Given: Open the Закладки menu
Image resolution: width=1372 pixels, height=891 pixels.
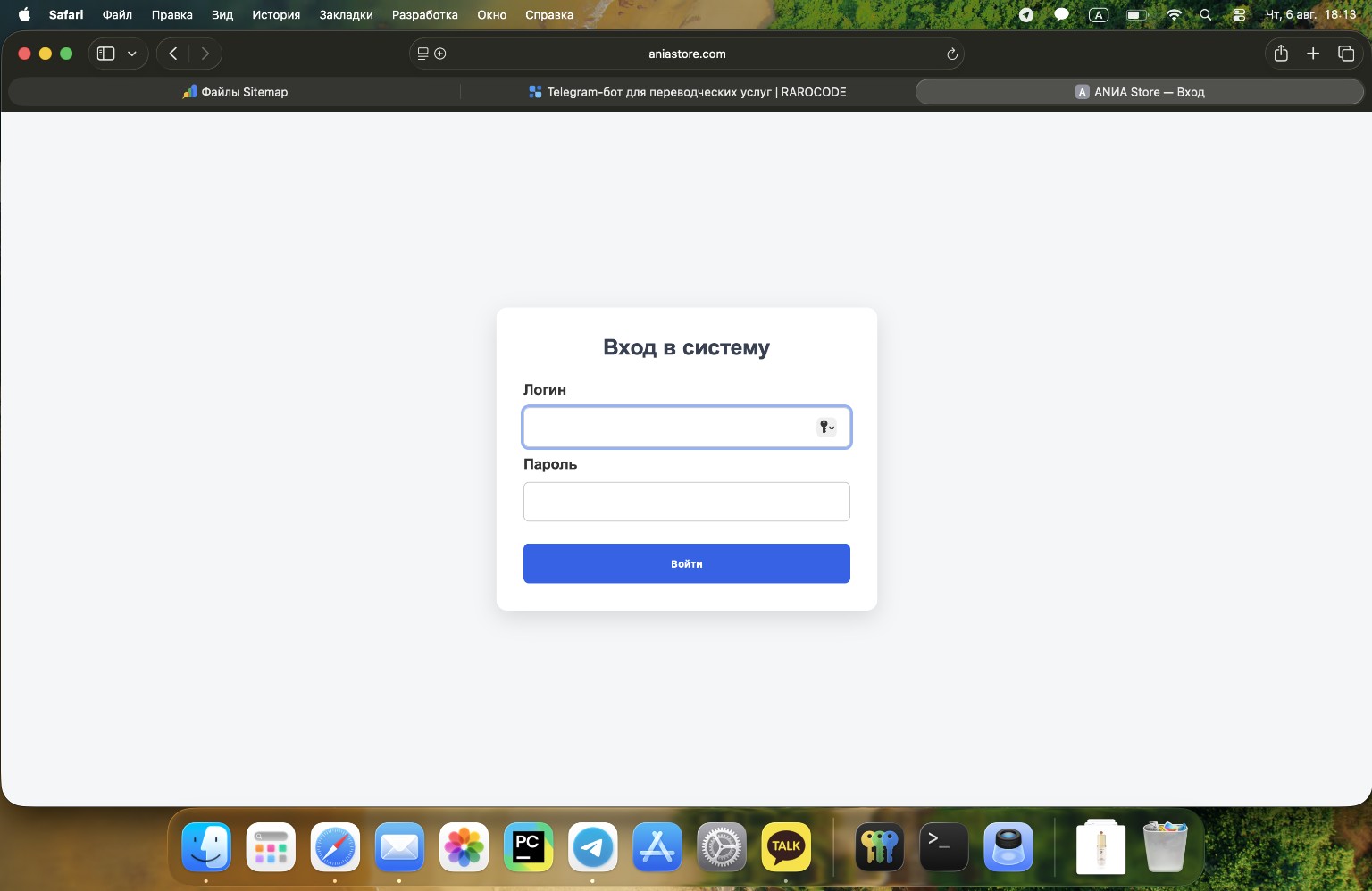Looking at the screenshot, I should point(346,14).
